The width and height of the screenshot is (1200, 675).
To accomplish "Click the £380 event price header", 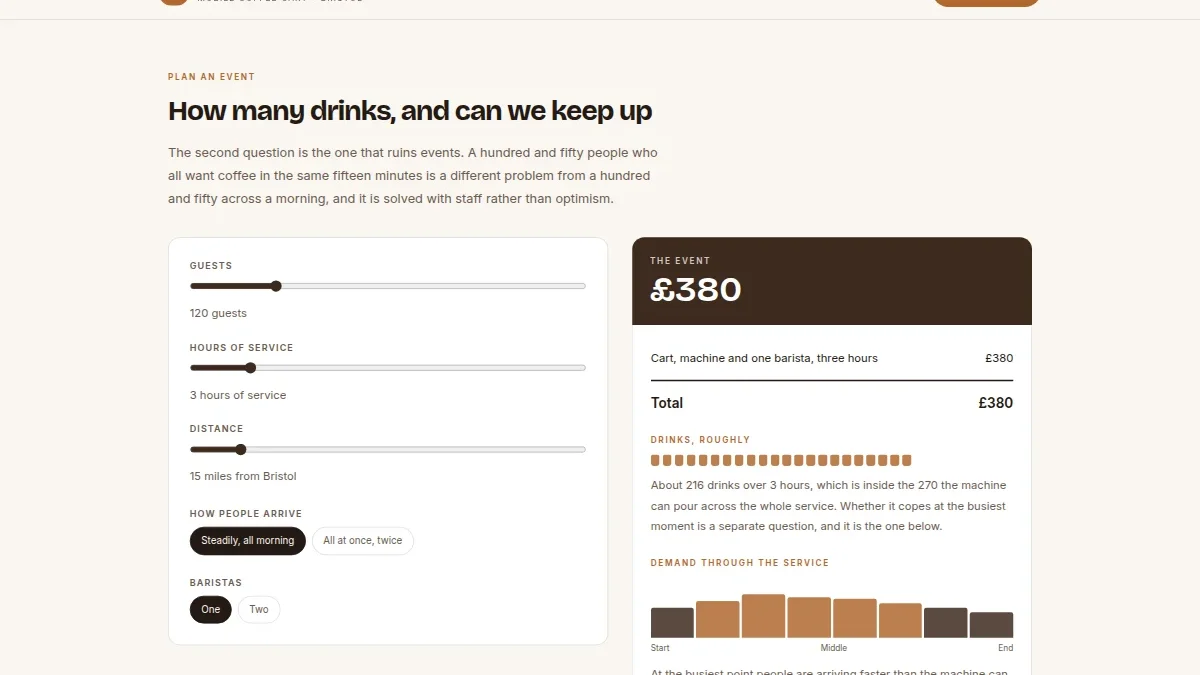I will pos(696,290).
